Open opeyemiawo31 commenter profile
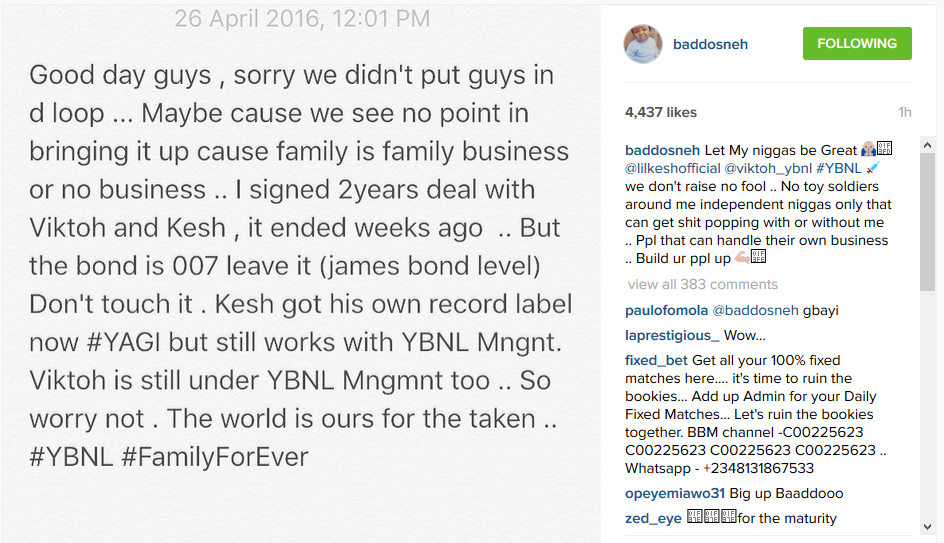 (674, 494)
